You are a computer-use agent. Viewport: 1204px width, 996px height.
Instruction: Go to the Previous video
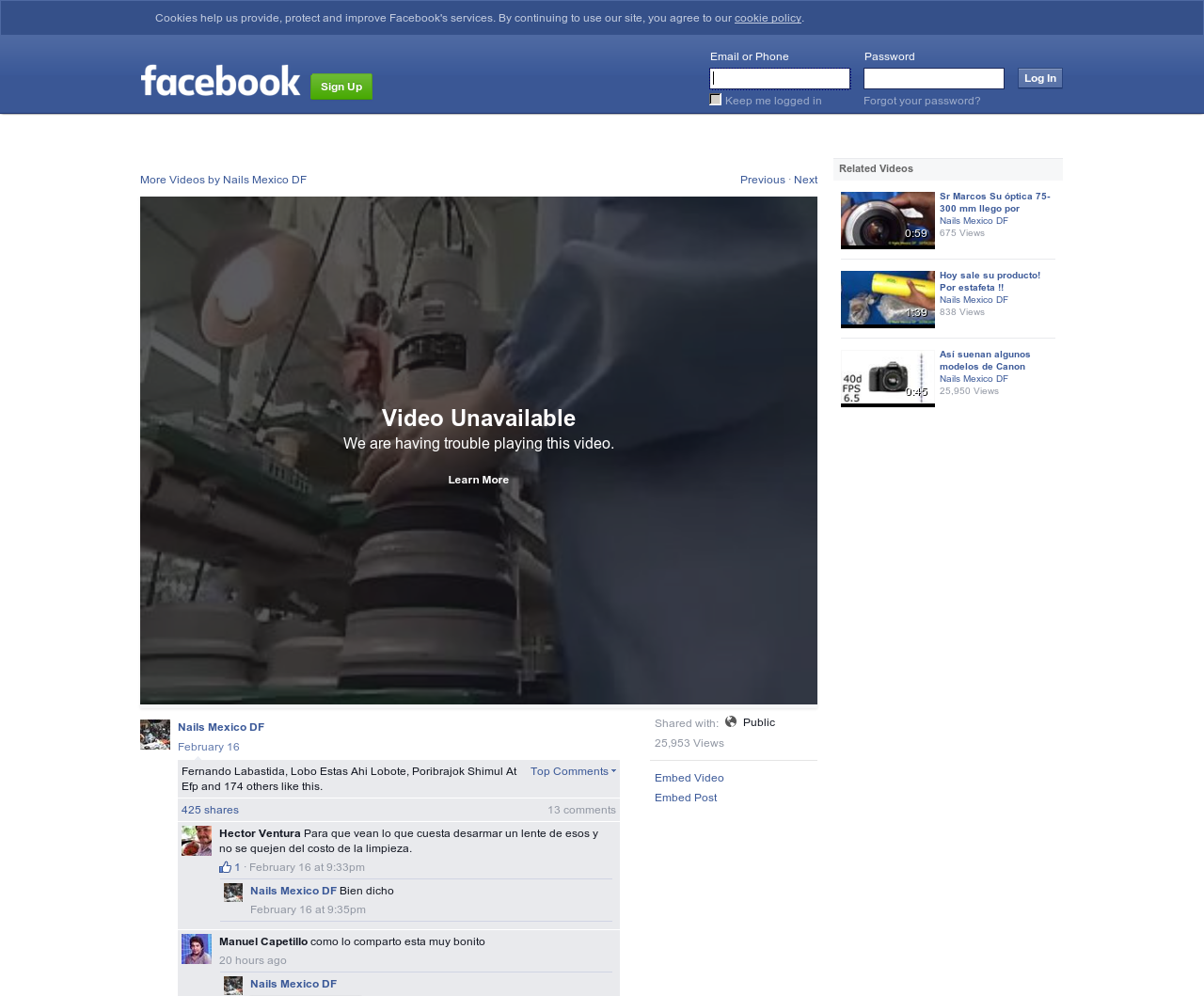pos(763,180)
